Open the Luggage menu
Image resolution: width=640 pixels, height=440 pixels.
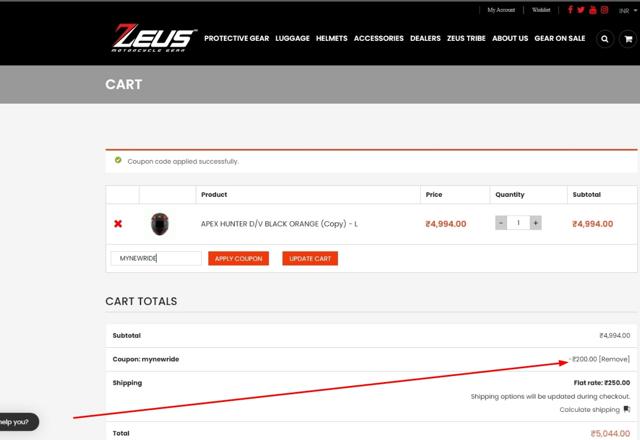[292, 38]
